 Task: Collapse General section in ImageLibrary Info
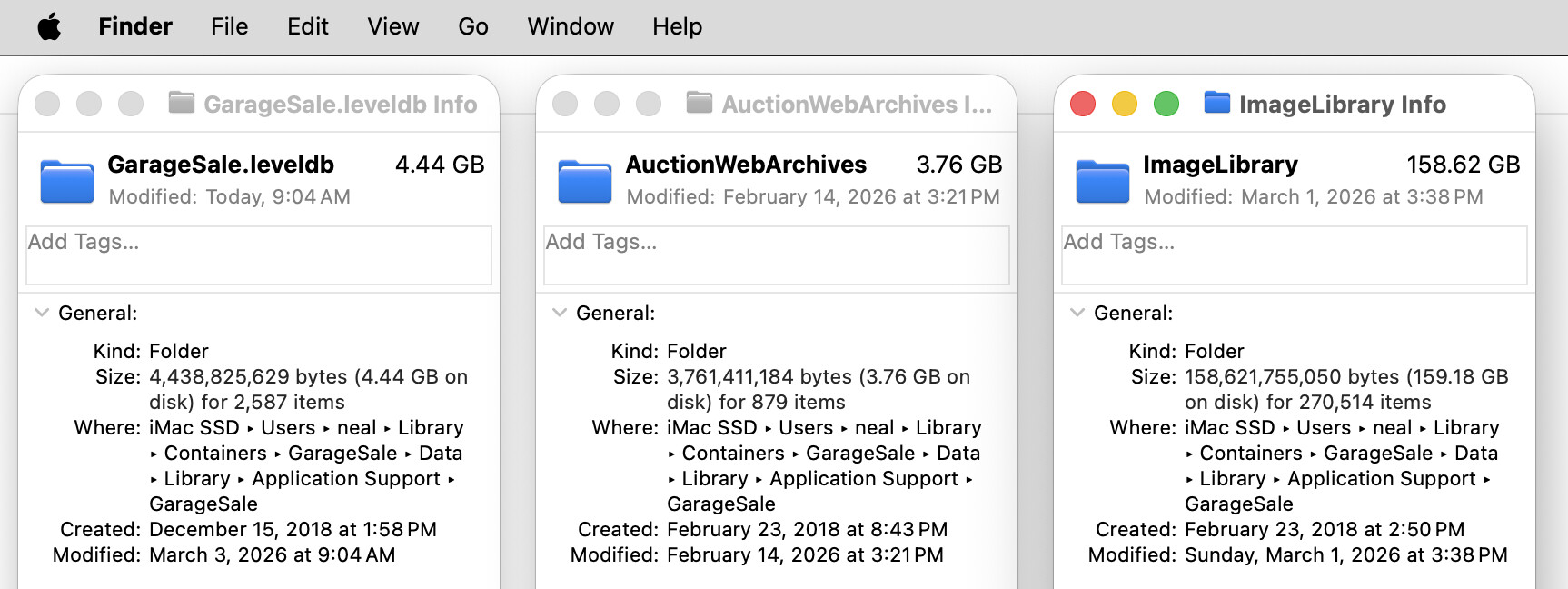(1077, 313)
